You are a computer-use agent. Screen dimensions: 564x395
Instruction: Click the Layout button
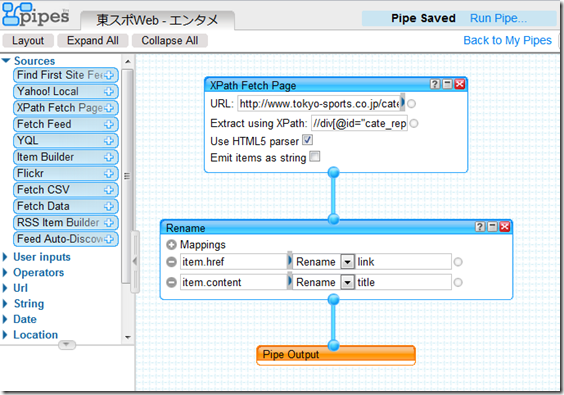28,41
